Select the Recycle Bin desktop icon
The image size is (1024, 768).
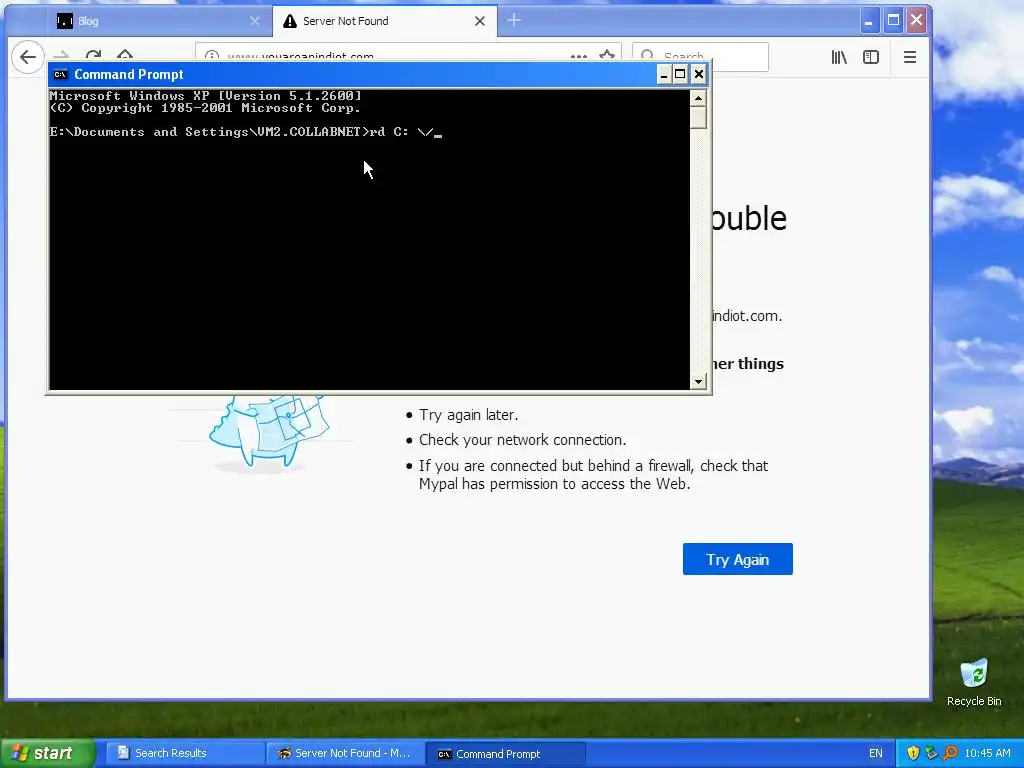[x=974, y=682]
